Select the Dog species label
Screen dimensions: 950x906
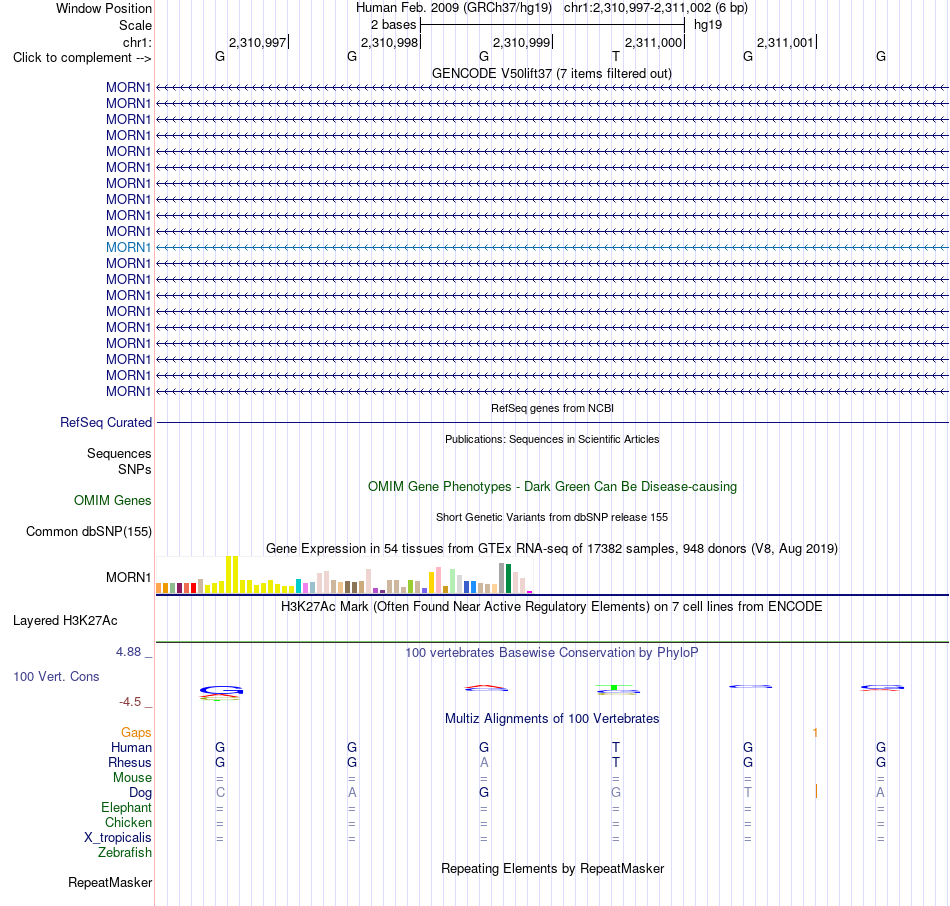tap(141, 793)
